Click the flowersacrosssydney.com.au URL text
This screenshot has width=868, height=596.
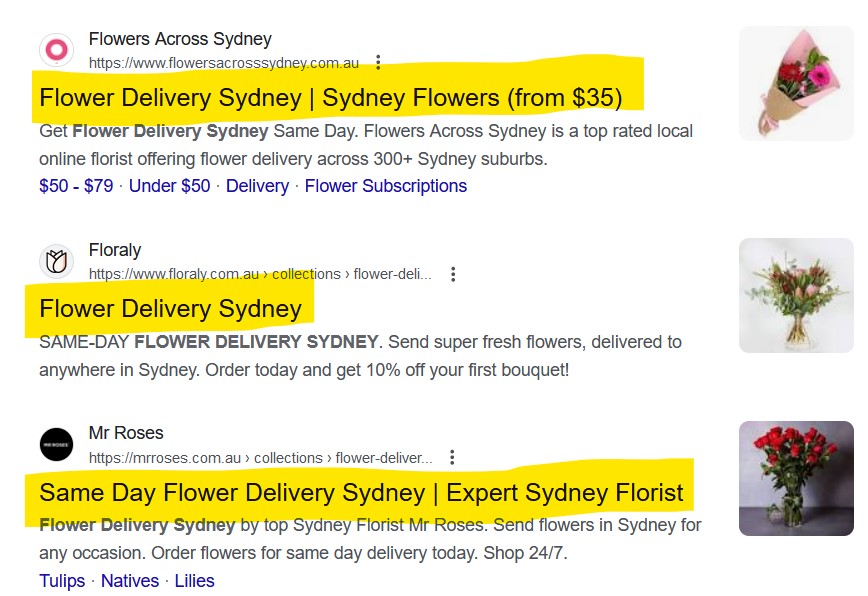[x=222, y=62]
